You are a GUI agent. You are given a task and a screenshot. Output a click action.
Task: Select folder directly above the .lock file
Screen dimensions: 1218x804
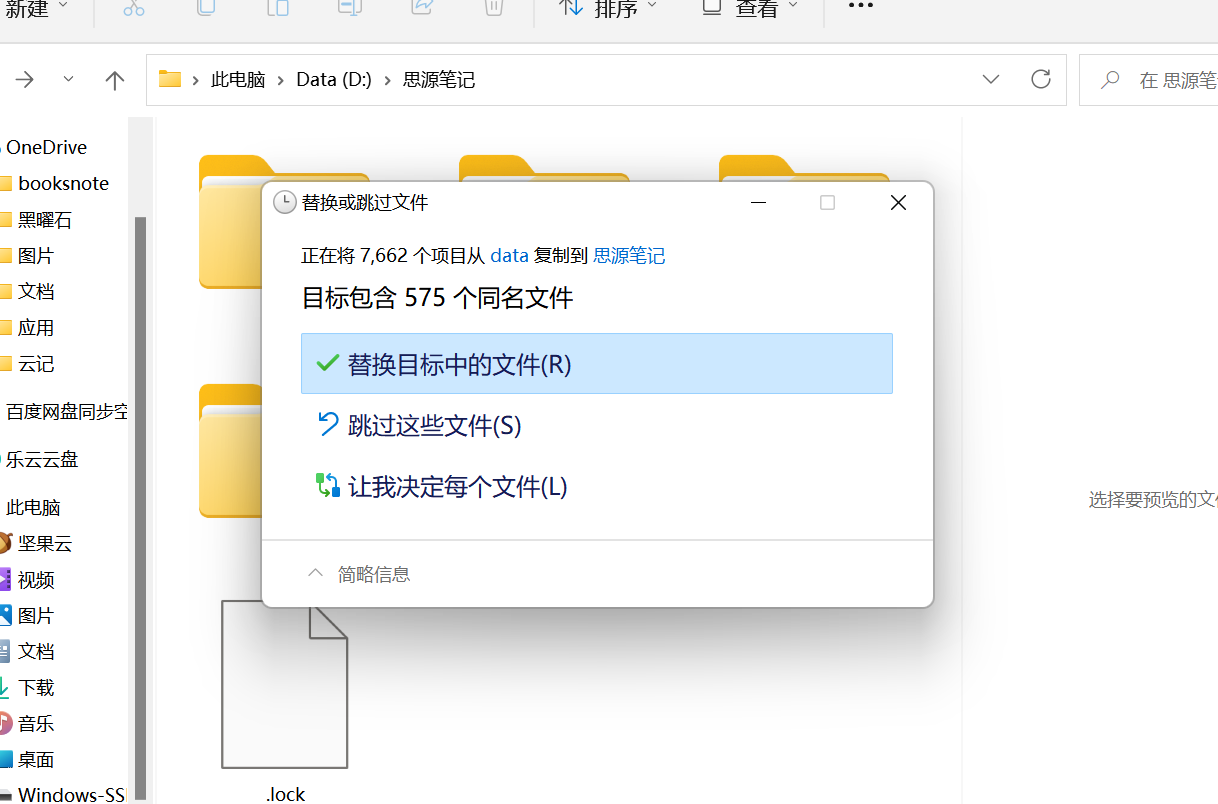(x=230, y=451)
